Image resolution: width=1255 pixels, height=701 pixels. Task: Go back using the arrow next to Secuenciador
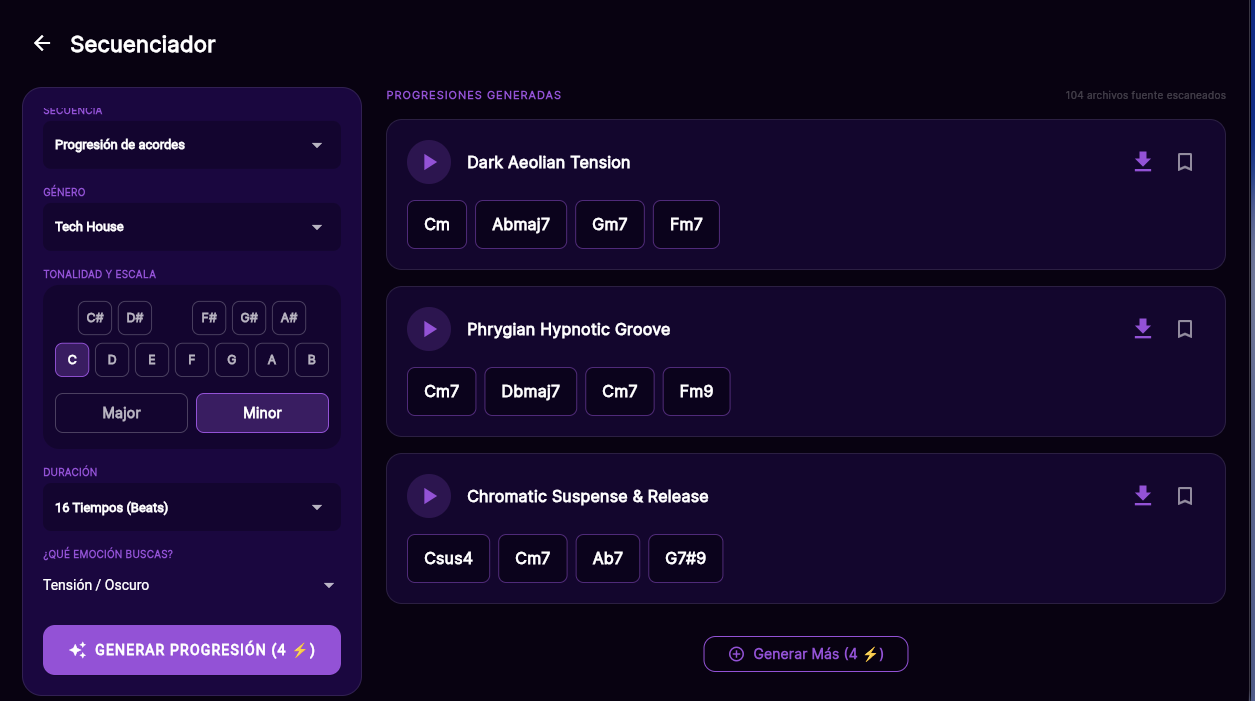(x=41, y=43)
